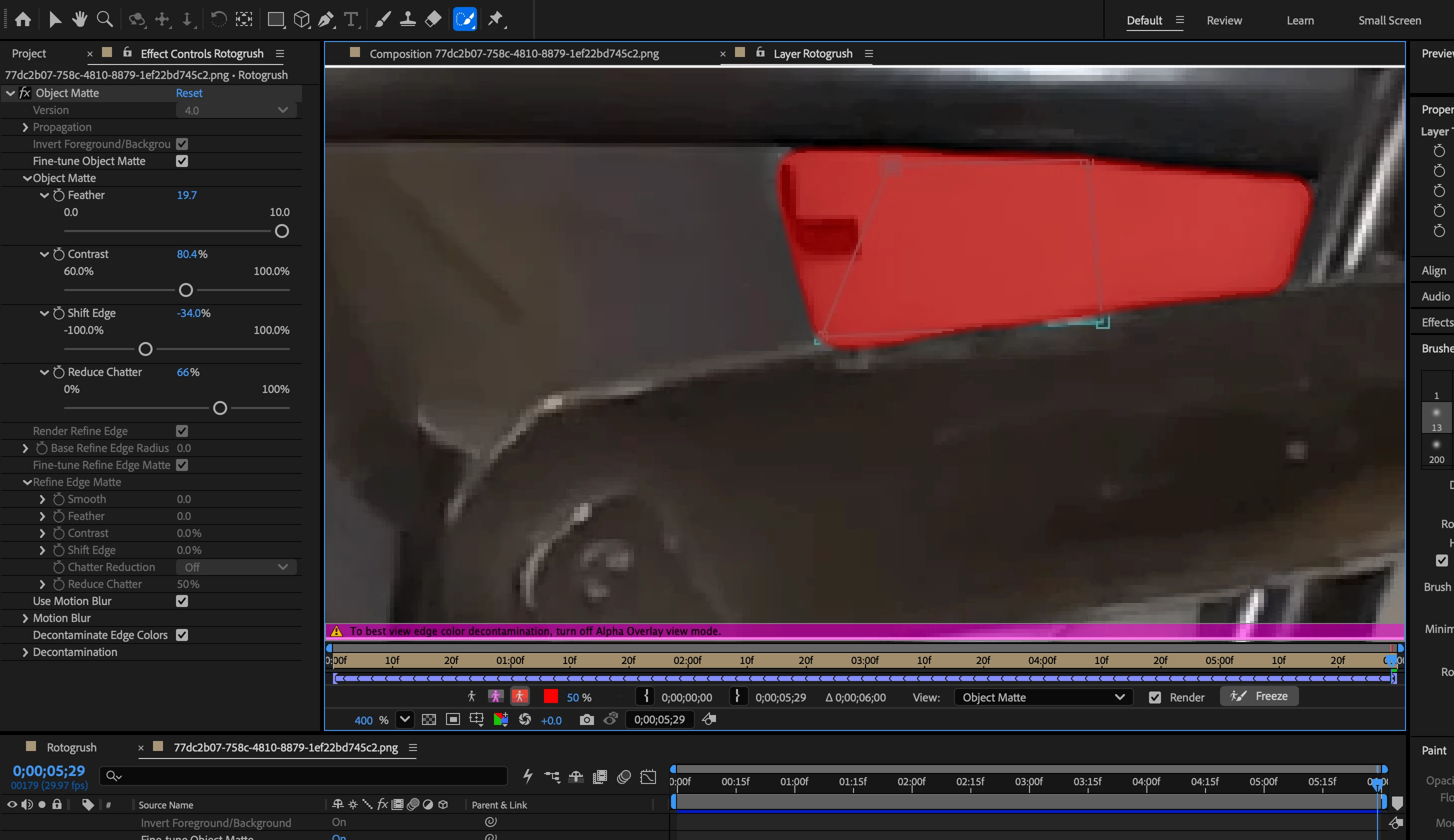Expand the Propagation section

pyautogui.click(x=25, y=127)
